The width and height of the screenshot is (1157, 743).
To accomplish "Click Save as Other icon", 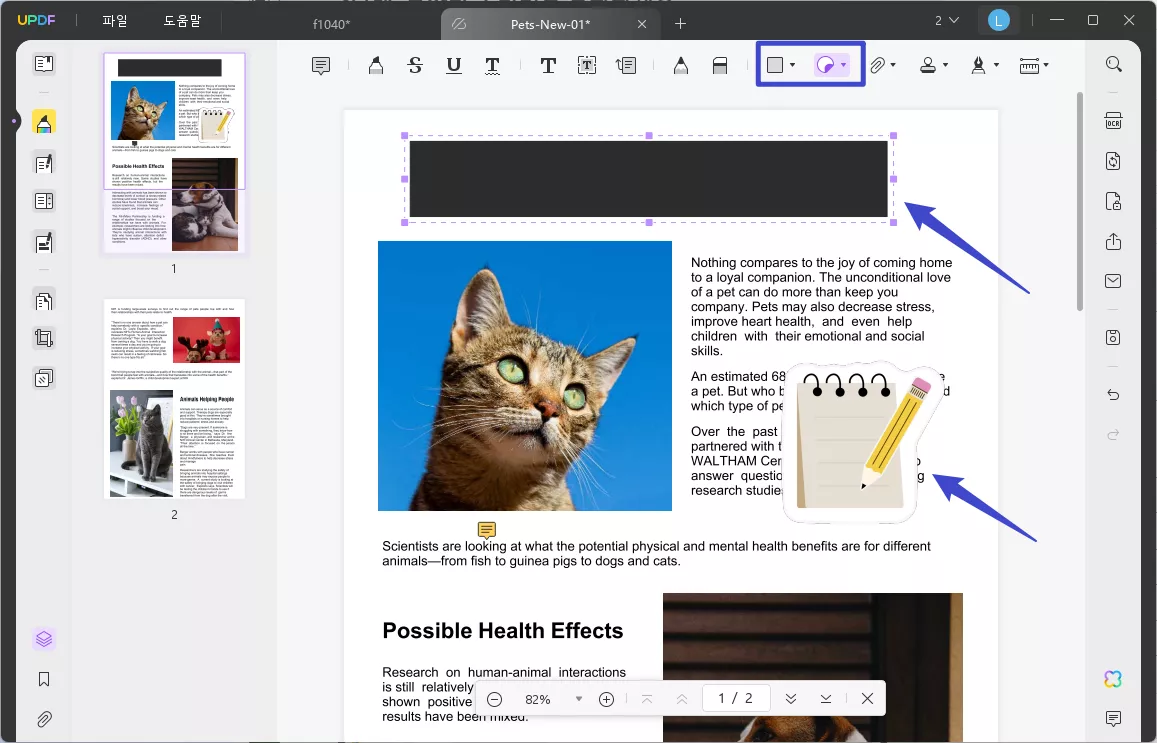I will coord(1113,337).
